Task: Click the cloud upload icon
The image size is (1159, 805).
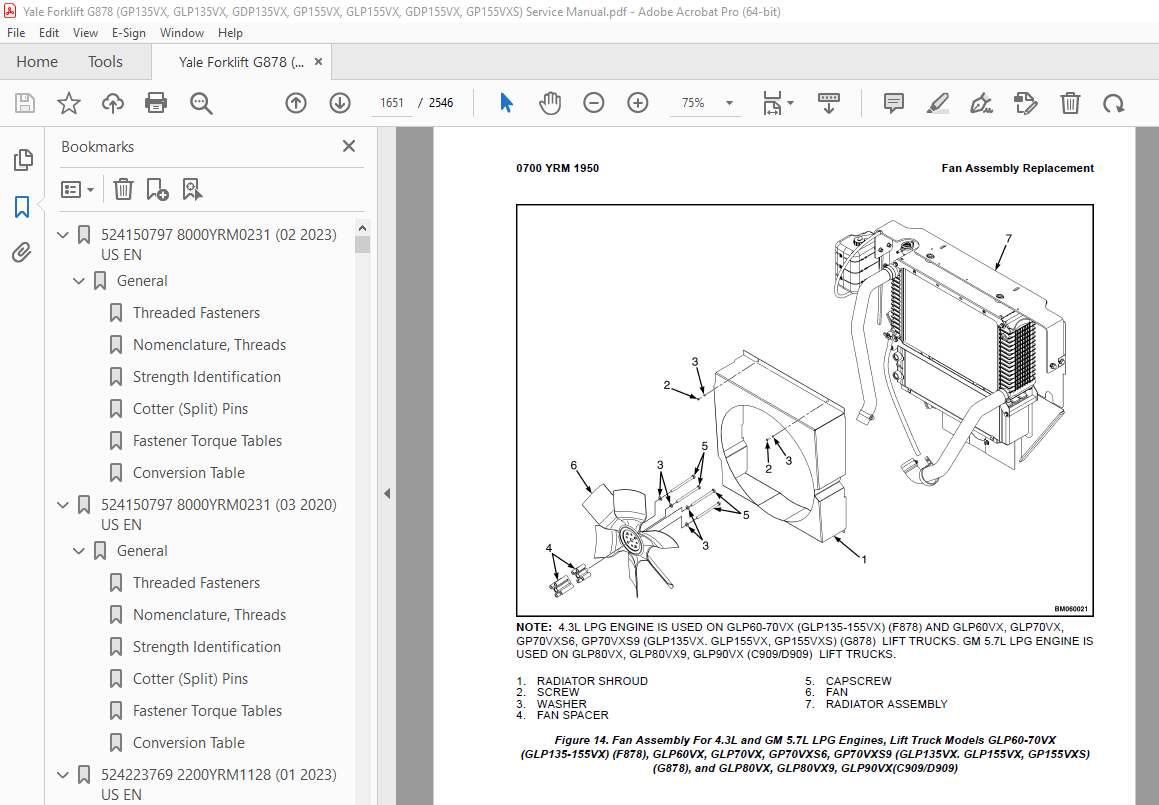Action: 112,103
